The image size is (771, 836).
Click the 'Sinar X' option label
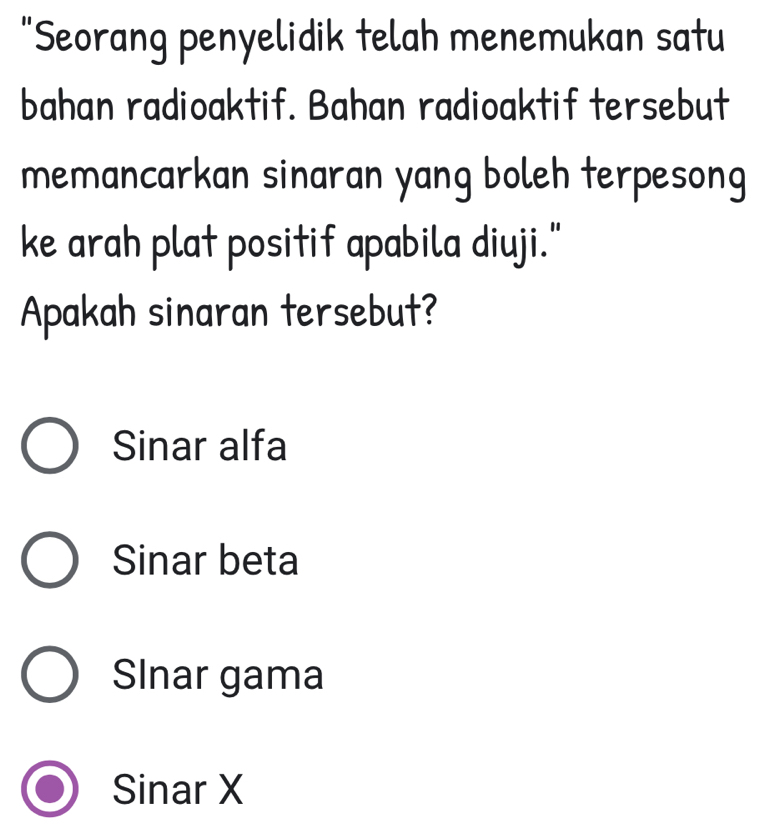click(178, 790)
